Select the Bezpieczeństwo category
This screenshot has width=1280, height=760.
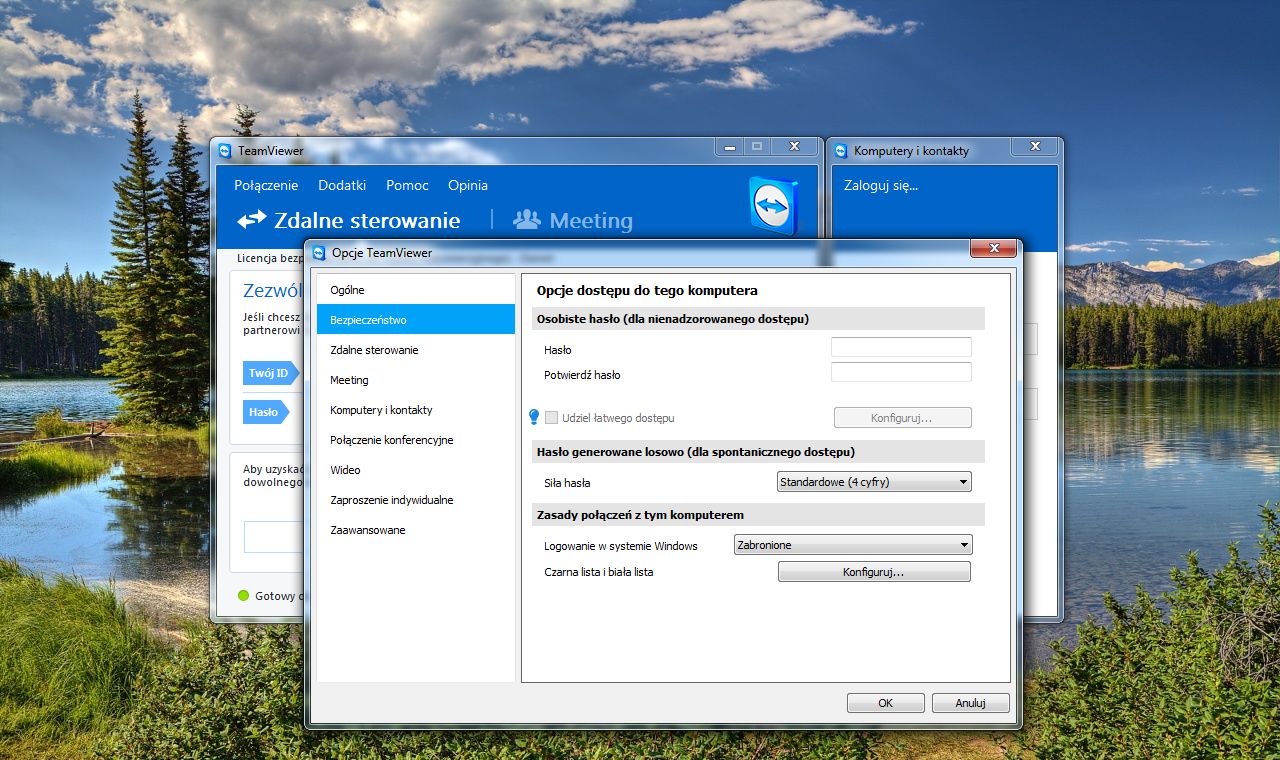point(416,320)
